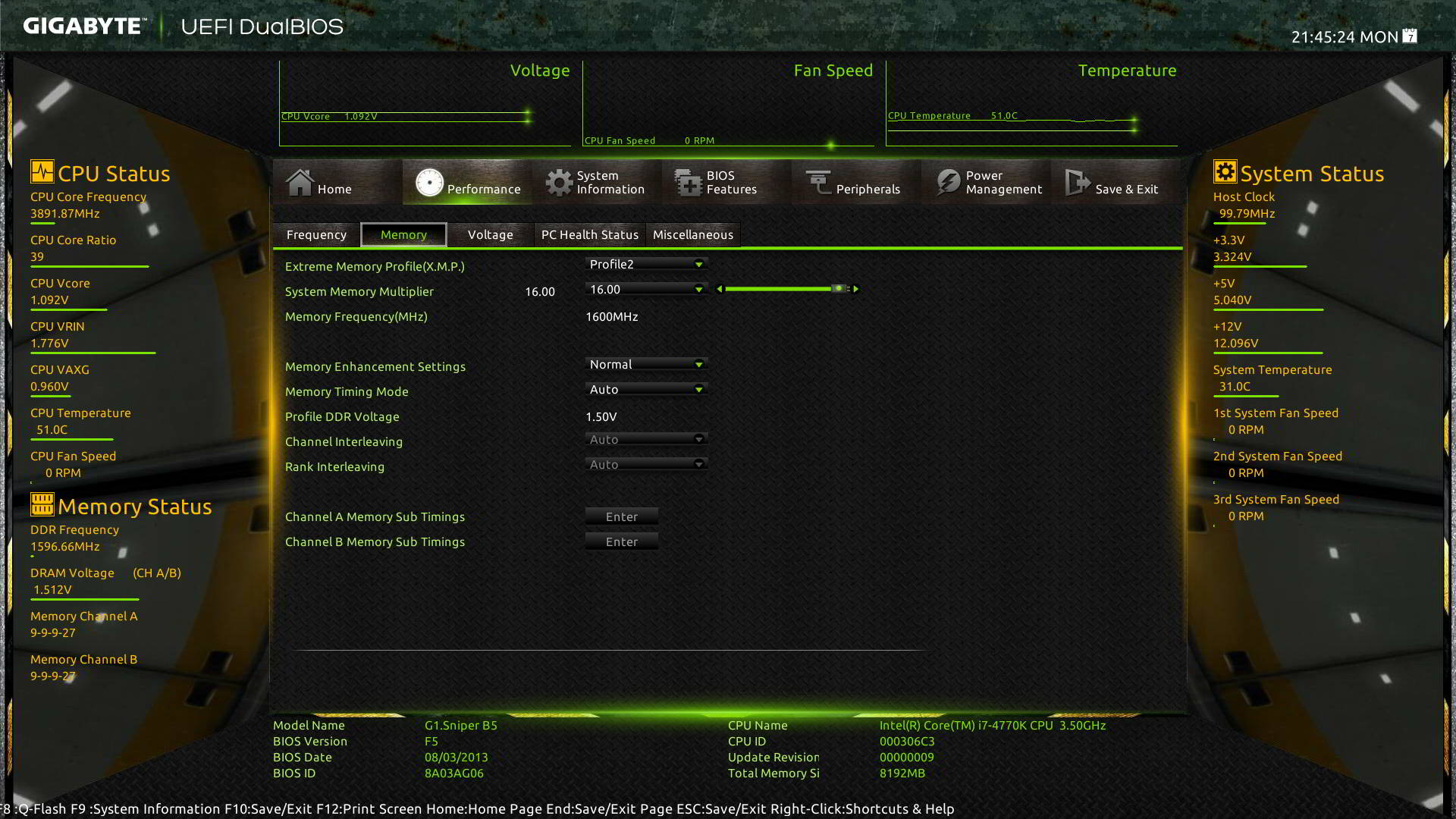Click the Fan Speed monitor graph heading

click(x=833, y=71)
